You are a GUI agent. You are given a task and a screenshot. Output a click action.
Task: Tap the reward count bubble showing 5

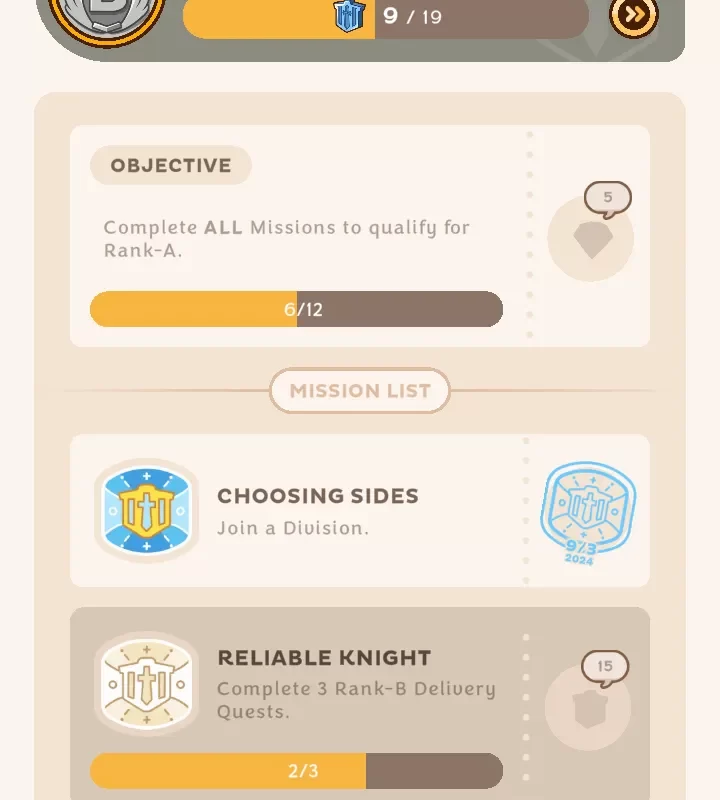coord(607,198)
